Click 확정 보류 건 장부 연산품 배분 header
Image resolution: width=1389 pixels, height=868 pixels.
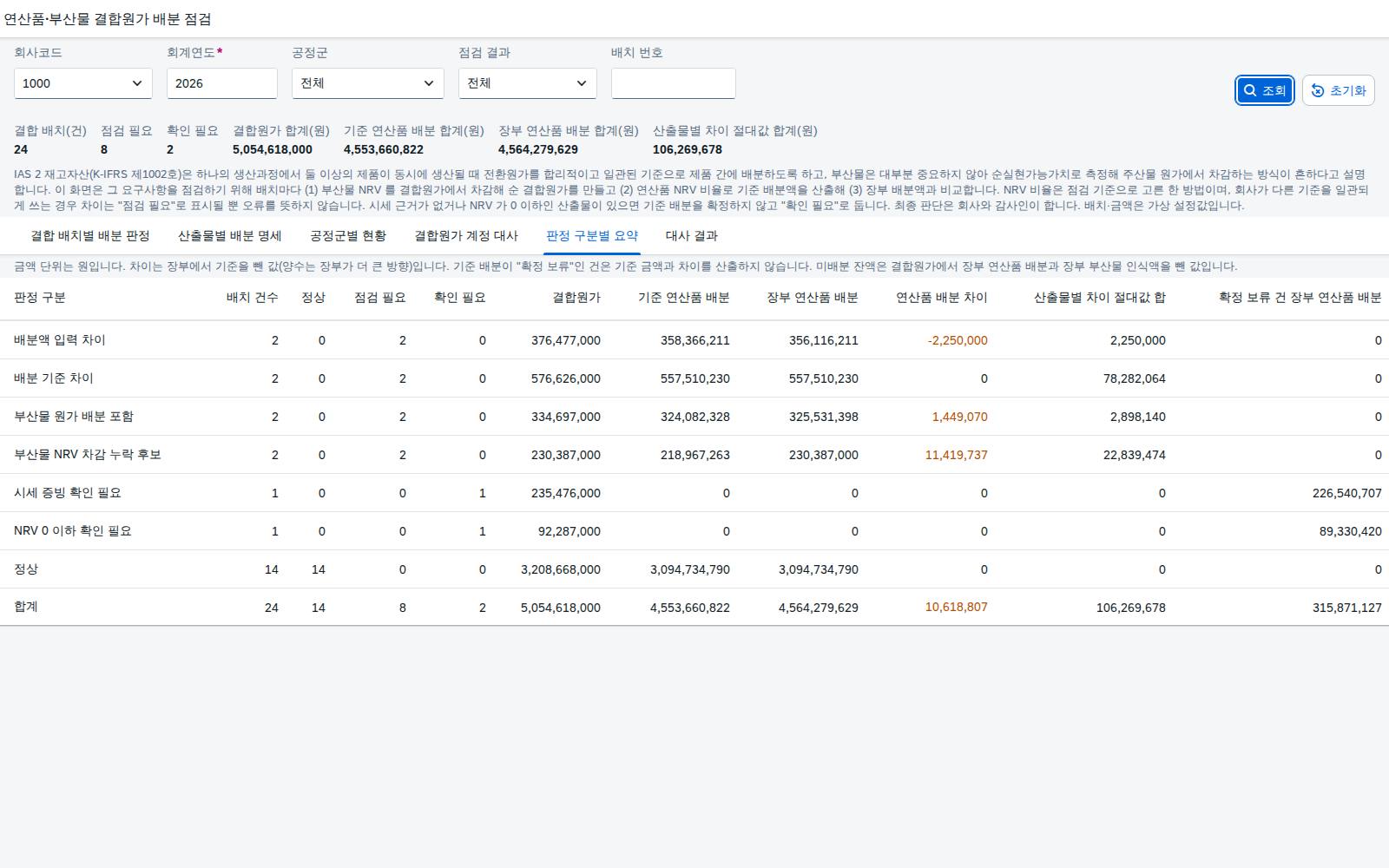(x=1300, y=298)
